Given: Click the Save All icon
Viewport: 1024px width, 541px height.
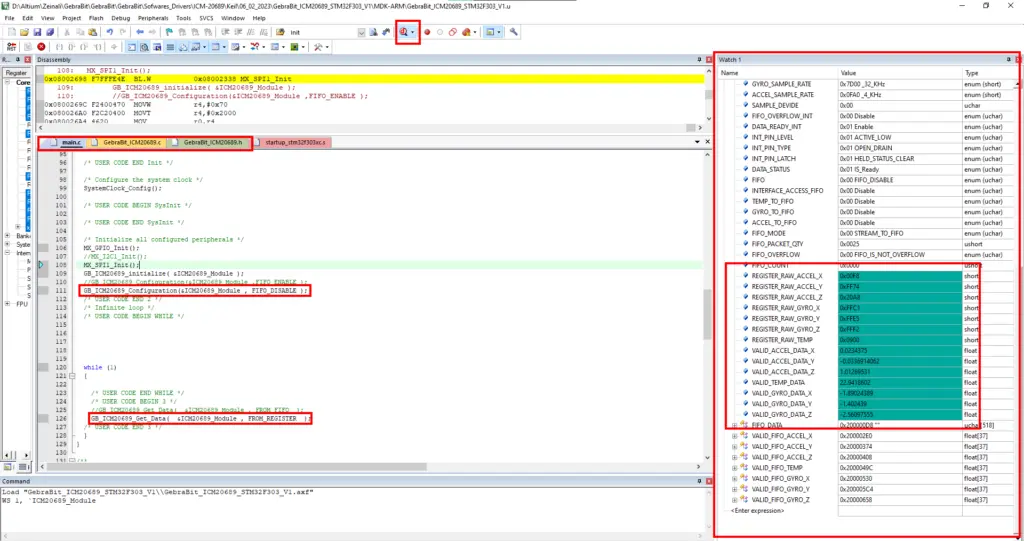Looking at the screenshot, I should tap(49, 32).
